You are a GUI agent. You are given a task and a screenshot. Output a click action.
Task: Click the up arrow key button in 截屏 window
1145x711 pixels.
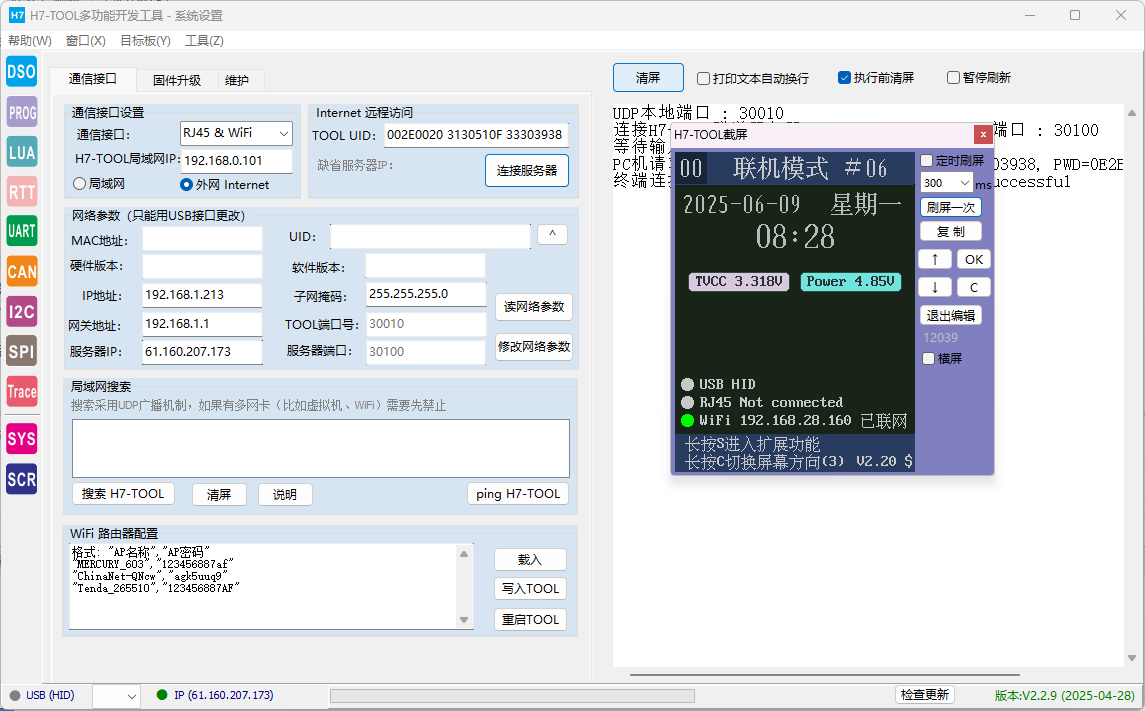935,259
